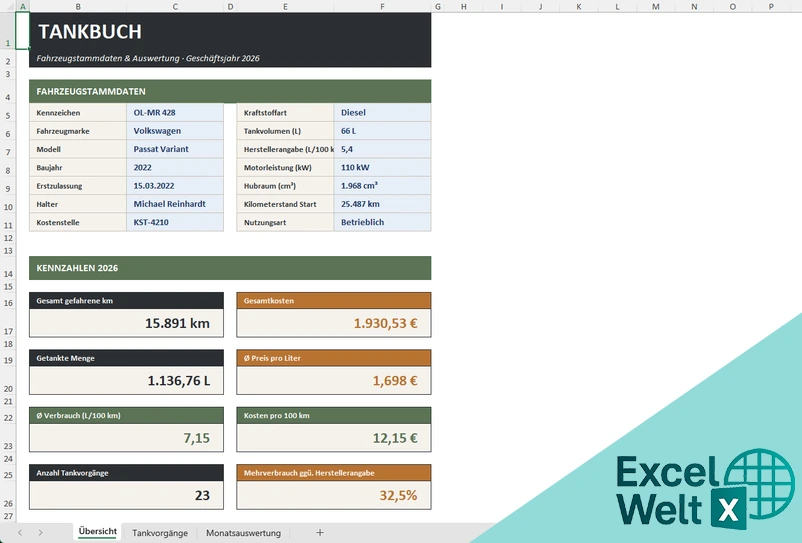The width and height of the screenshot is (802, 543).
Task: Select the 32,5% Mehrverbrauch value
Action: click(334, 495)
